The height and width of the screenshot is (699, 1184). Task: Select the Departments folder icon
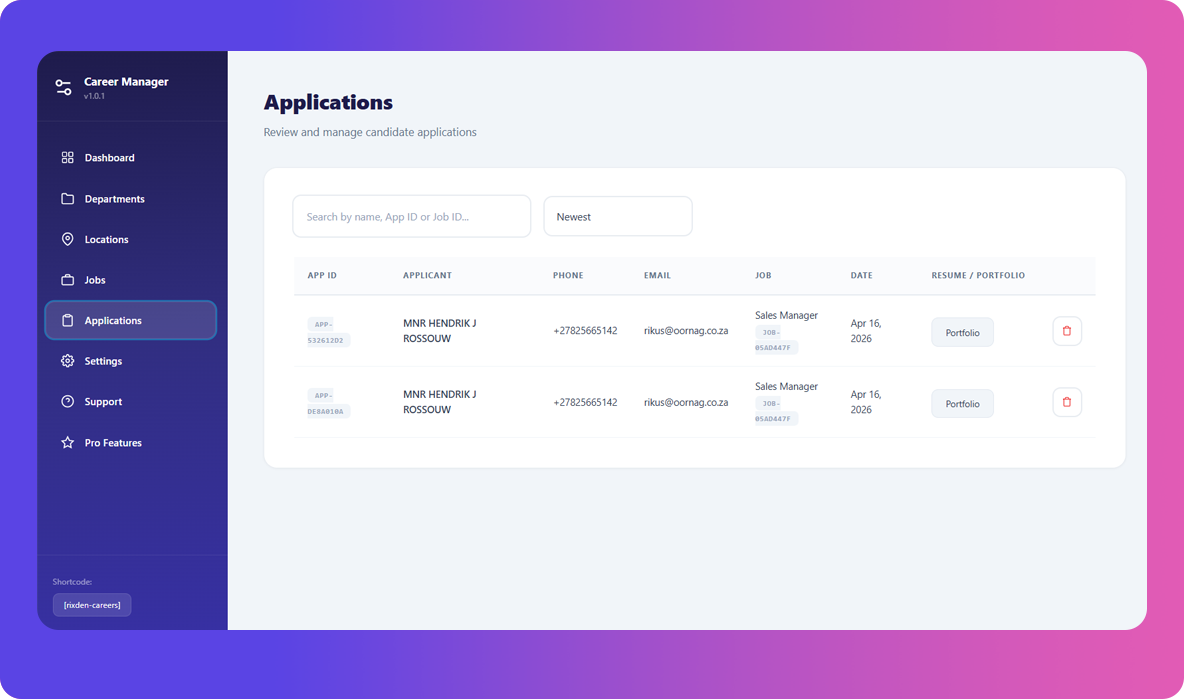tap(67, 198)
